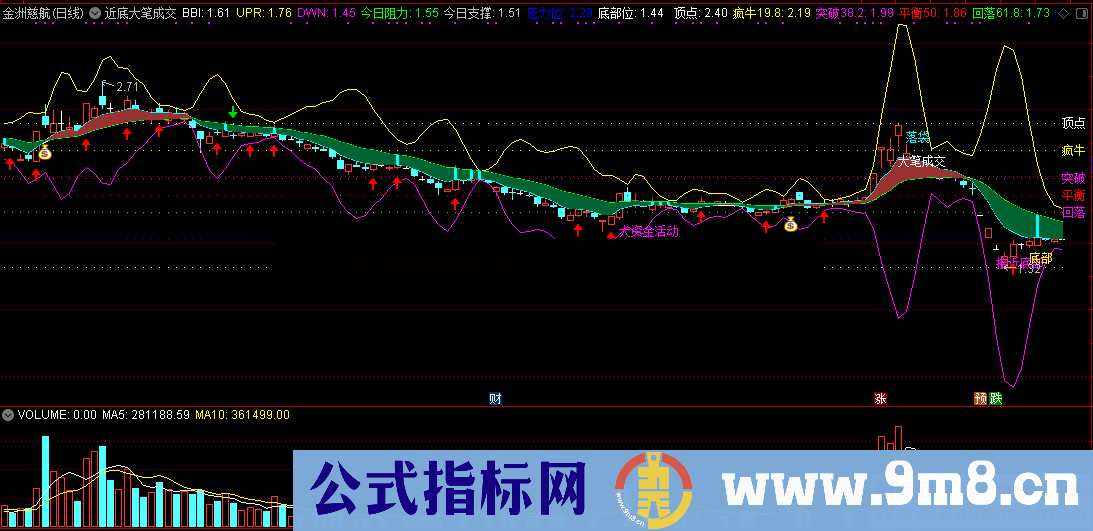
Task: Click the 平衡 level label on right axis
Action: click(1073, 195)
